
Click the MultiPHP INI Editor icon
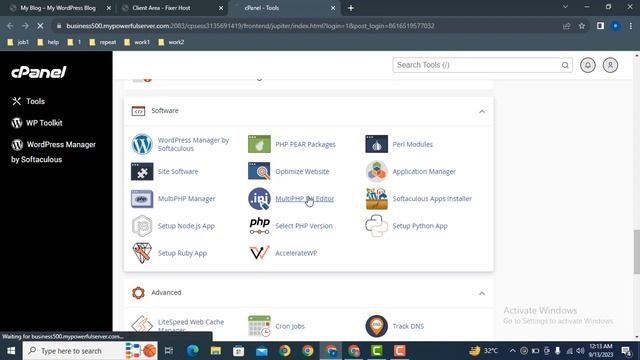259,199
